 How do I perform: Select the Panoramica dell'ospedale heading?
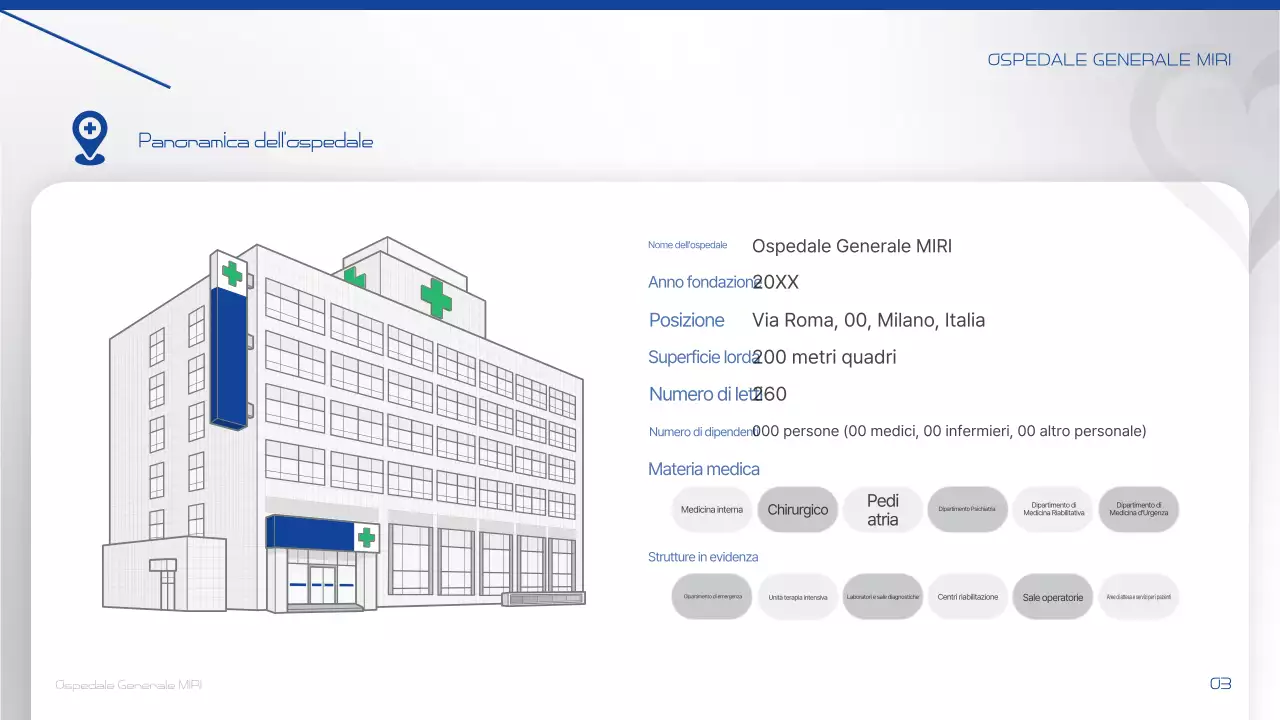[x=255, y=140]
